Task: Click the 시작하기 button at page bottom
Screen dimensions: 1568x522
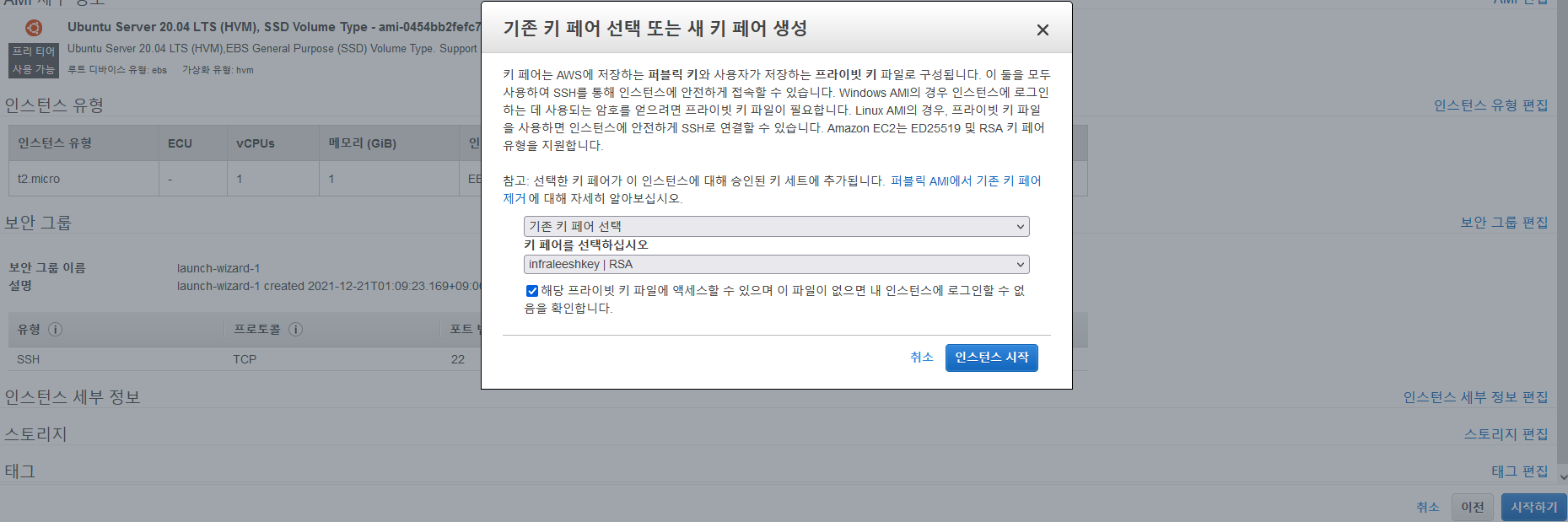Action: coord(1533,507)
